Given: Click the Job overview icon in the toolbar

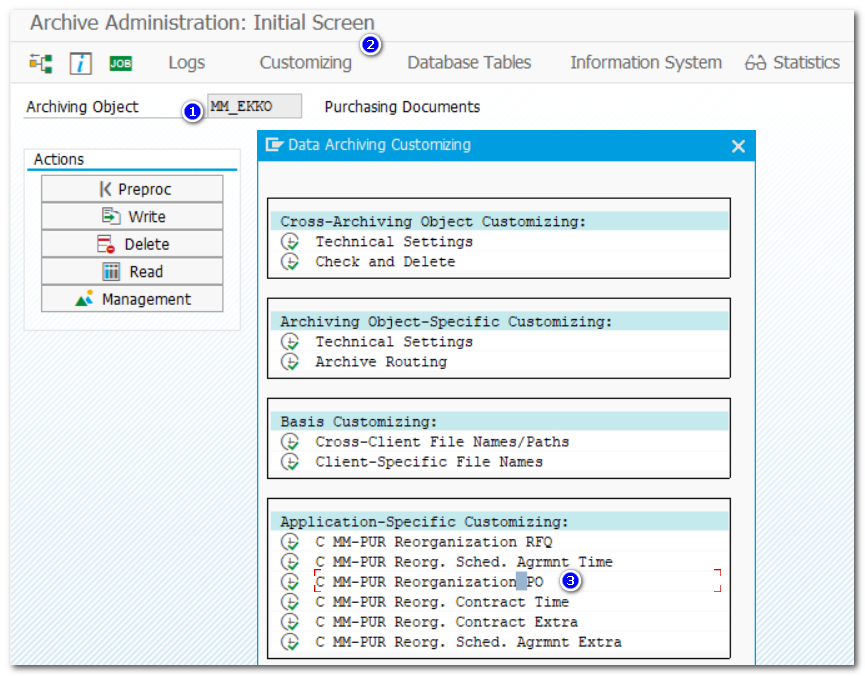Looking at the screenshot, I should pos(121,62).
